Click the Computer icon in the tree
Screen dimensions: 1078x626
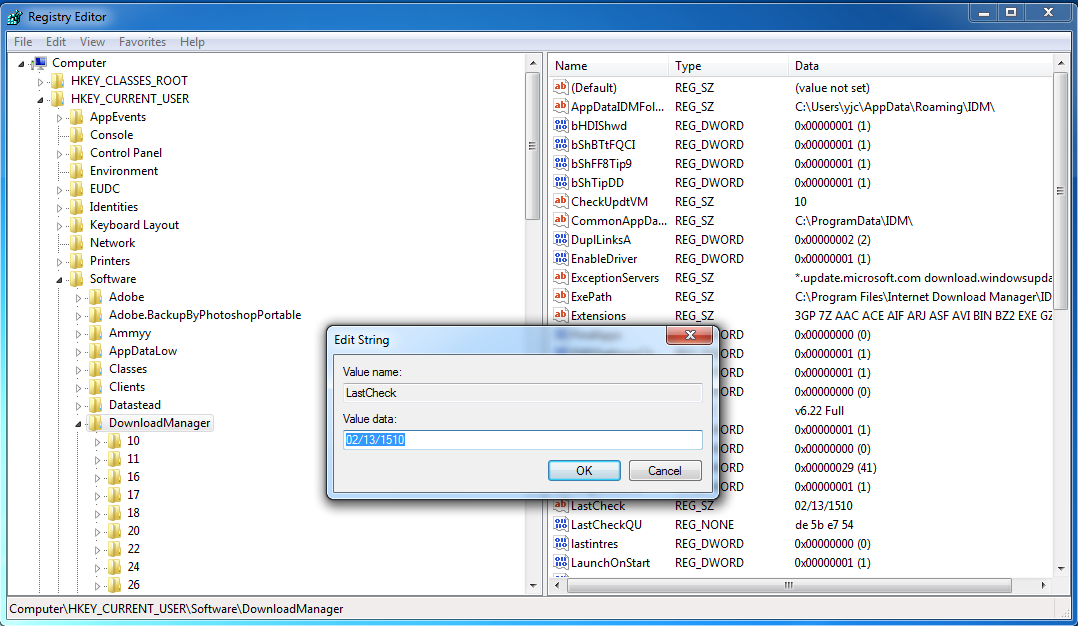(x=40, y=63)
